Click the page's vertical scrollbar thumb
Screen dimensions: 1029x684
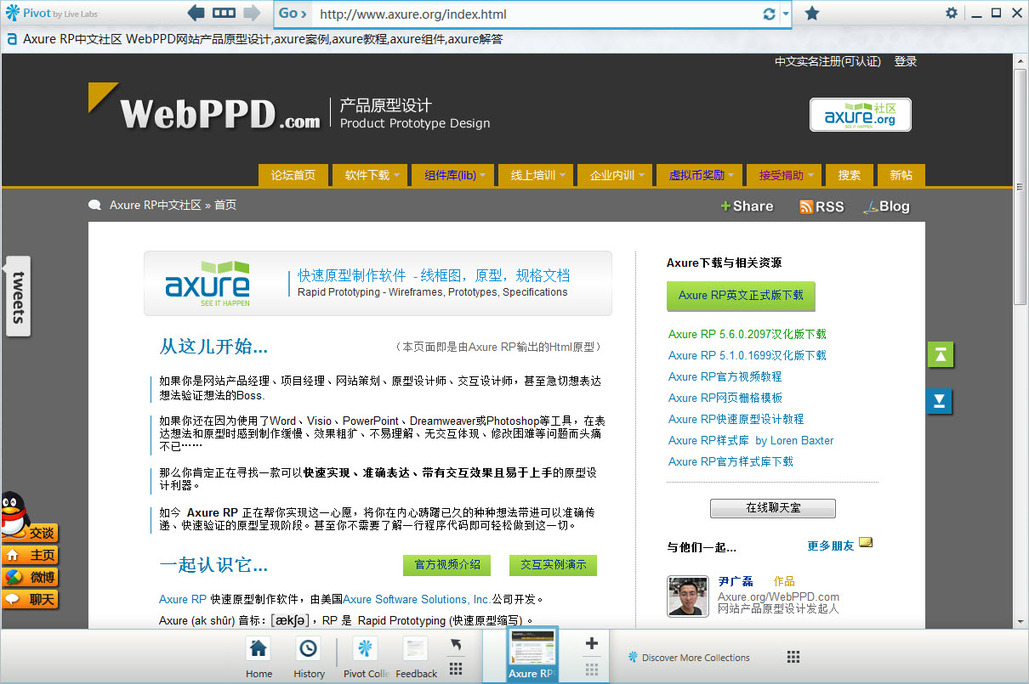click(1020, 186)
